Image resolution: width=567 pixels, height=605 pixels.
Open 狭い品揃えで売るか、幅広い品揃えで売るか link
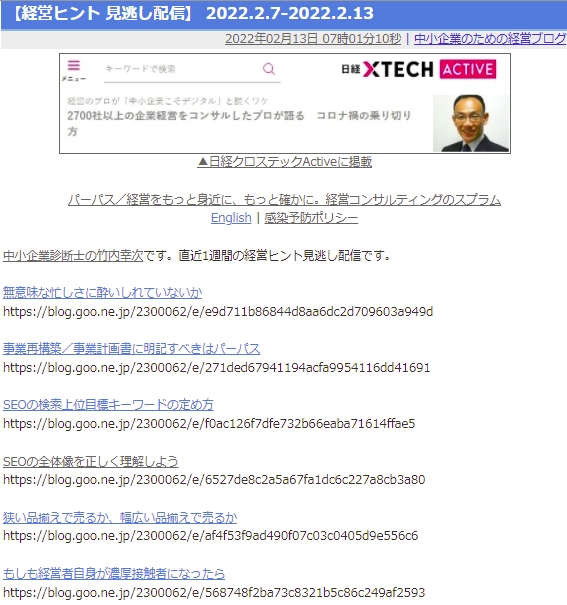(x=120, y=517)
